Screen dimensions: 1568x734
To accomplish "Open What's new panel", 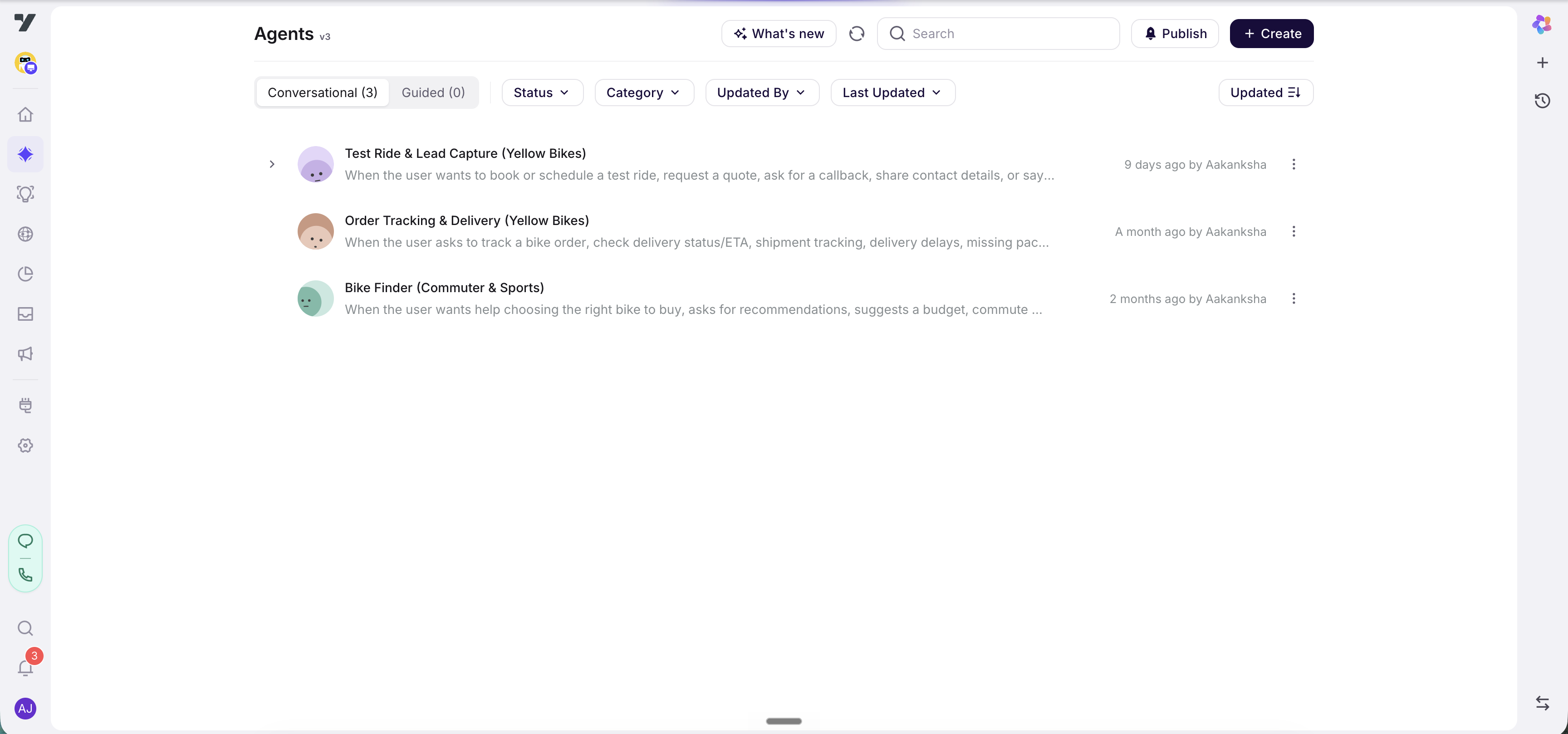I will pyautogui.click(x=779, y=34).
